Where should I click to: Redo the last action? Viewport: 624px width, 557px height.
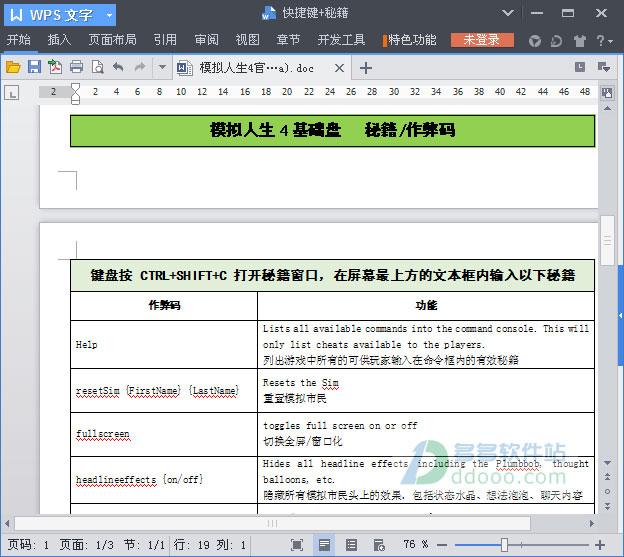[x=140, y=67]
